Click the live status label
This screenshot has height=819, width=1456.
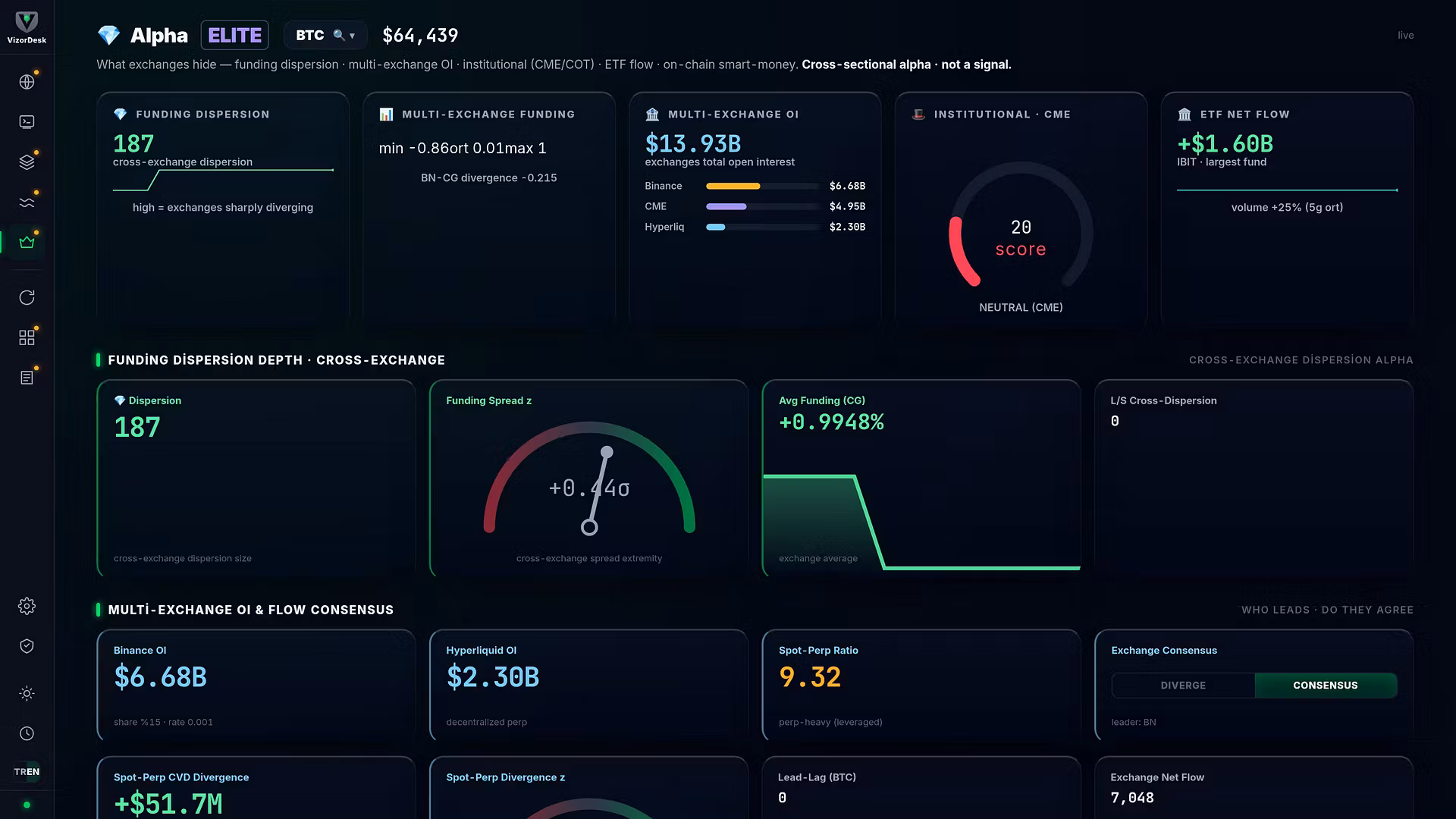(1406, 35)
